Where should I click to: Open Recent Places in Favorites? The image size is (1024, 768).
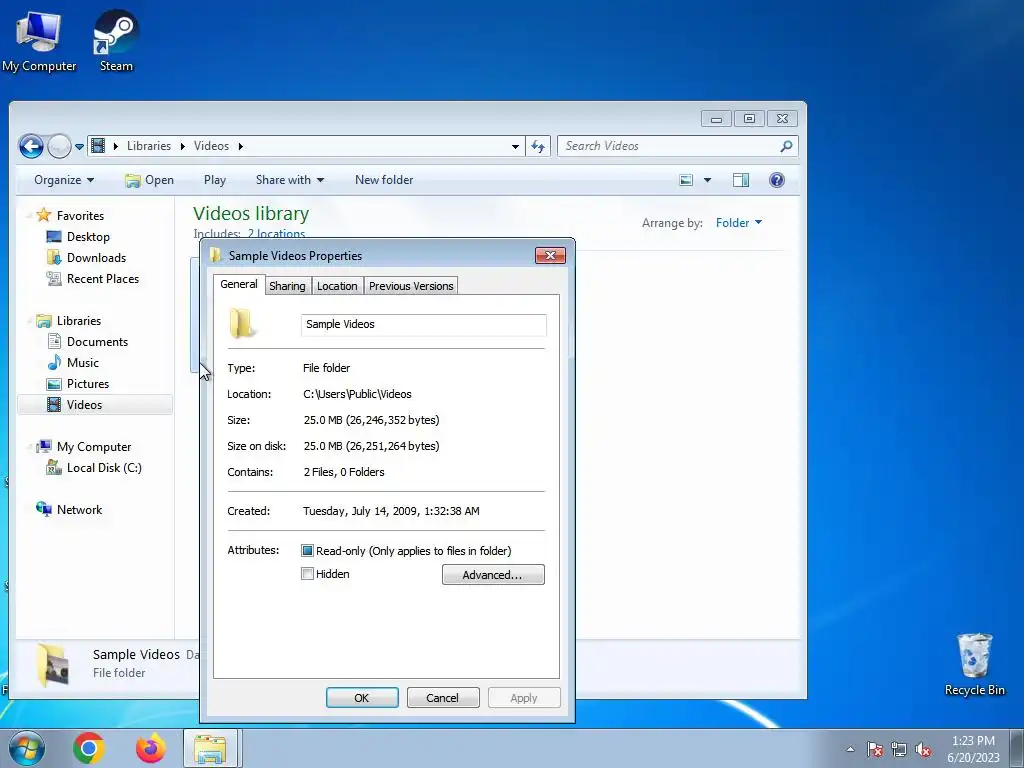[x=102, y=279]
